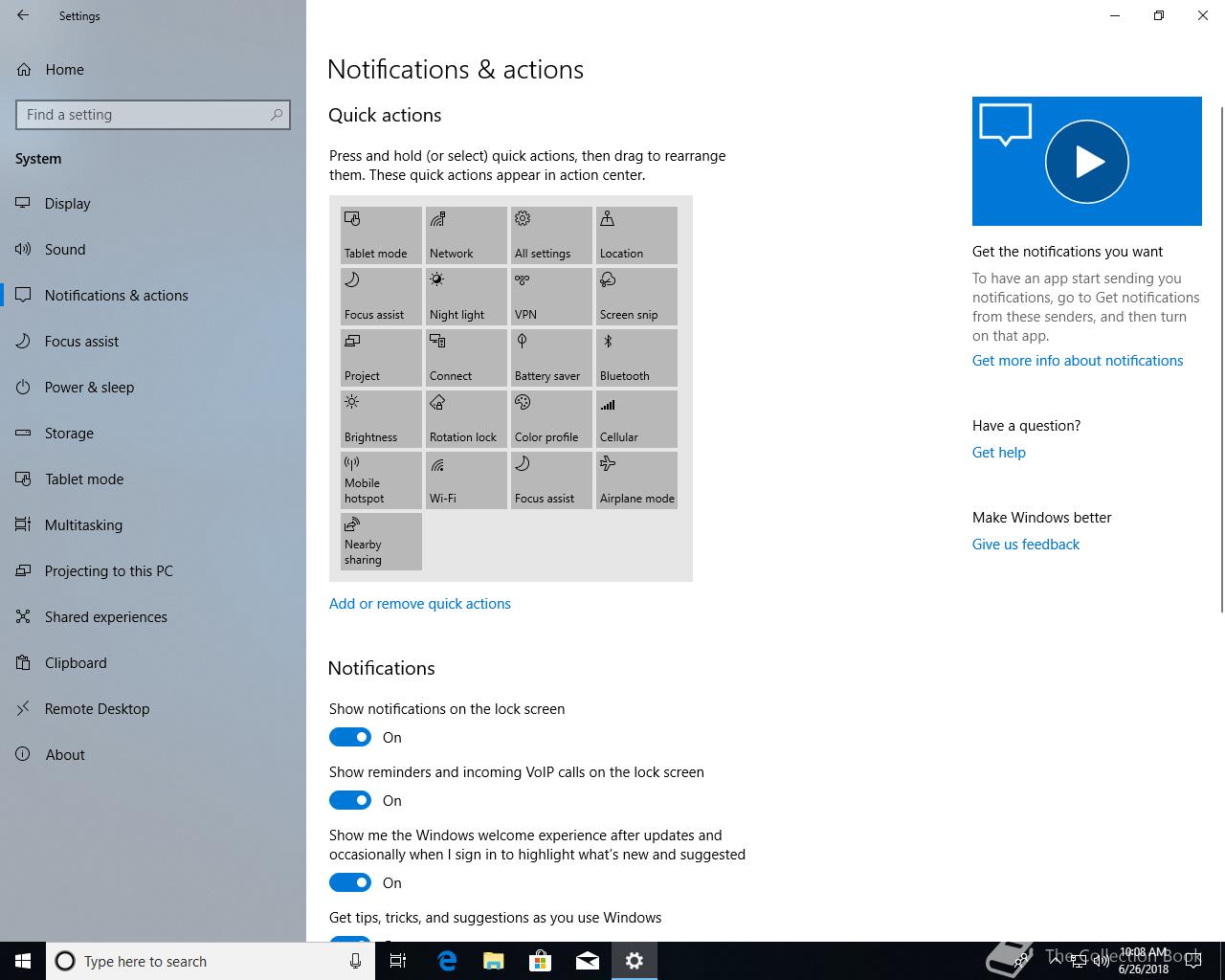
Task: Open Multitasking settings
Action: [x=153, y=524]
